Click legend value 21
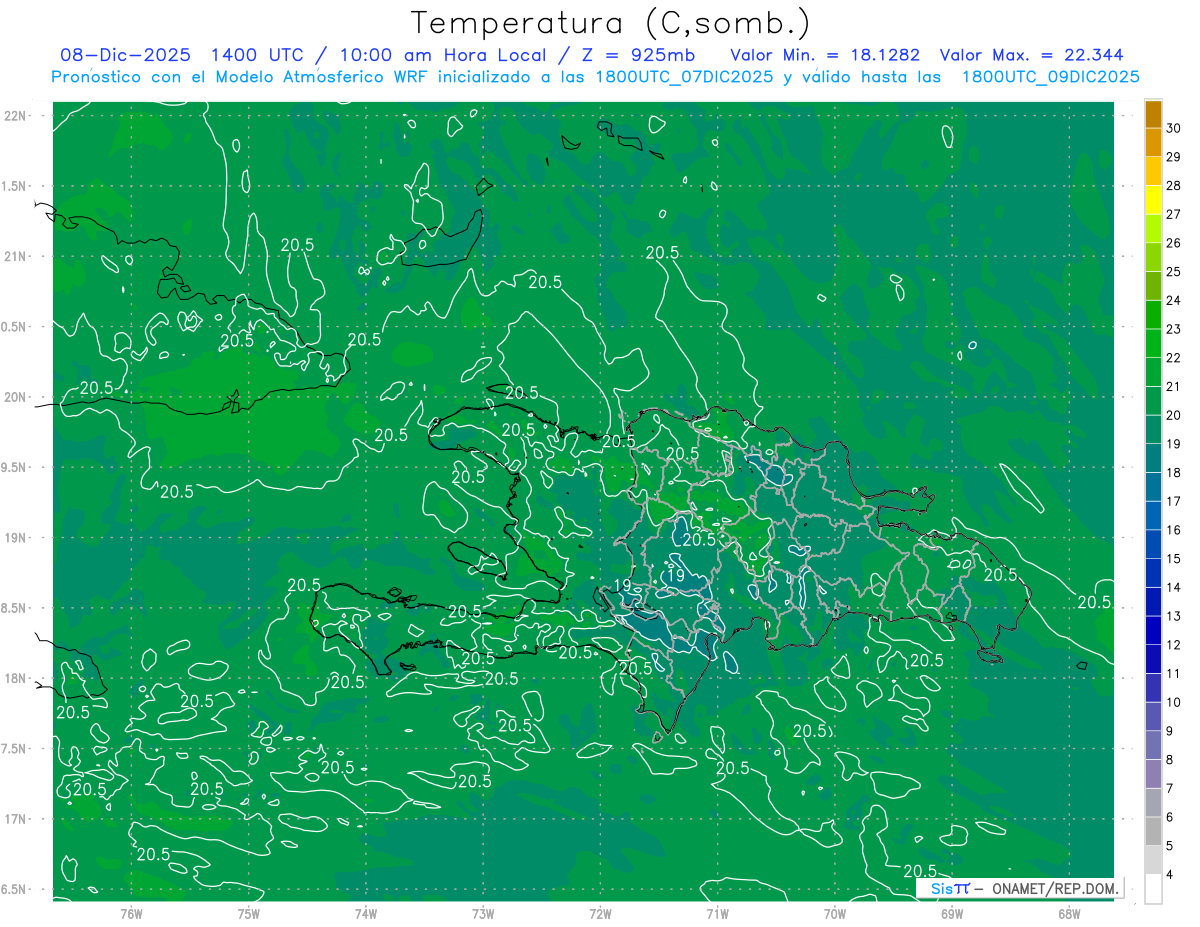The image size is (1200, 927). pos(1174,386)
